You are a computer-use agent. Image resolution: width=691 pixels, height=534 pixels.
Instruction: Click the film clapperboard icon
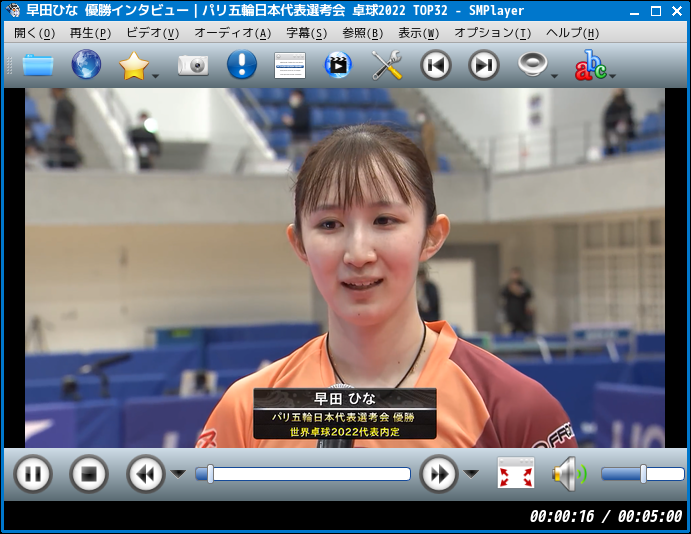(x=338, y=65)
